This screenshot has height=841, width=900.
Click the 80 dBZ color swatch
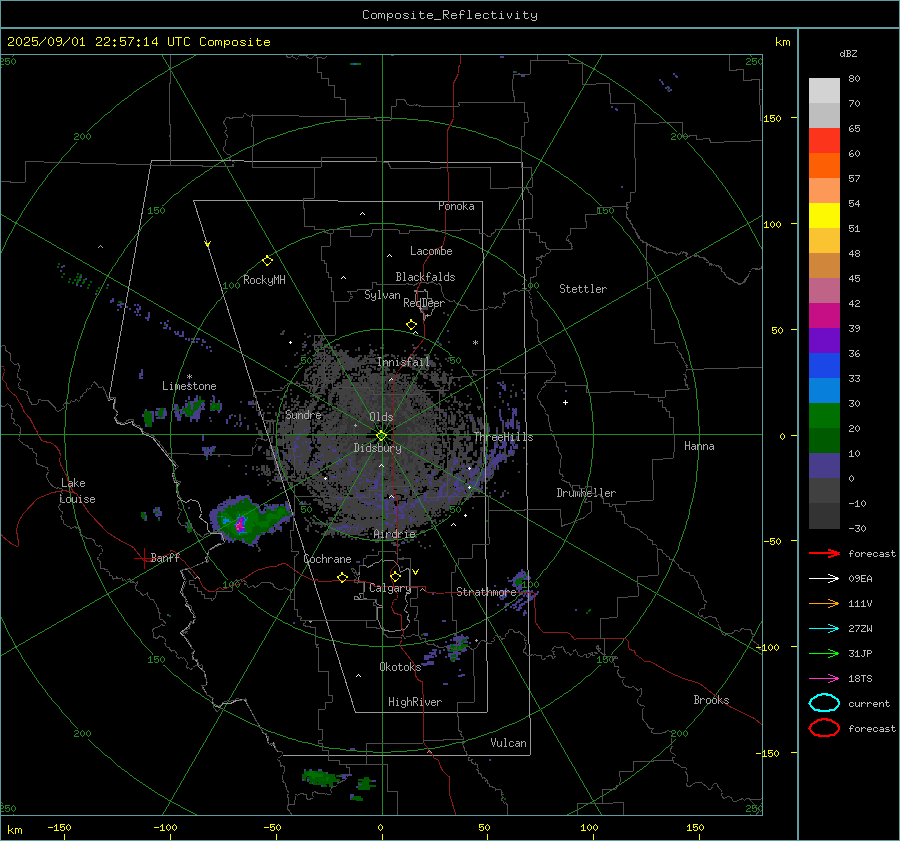pos(824,90)
